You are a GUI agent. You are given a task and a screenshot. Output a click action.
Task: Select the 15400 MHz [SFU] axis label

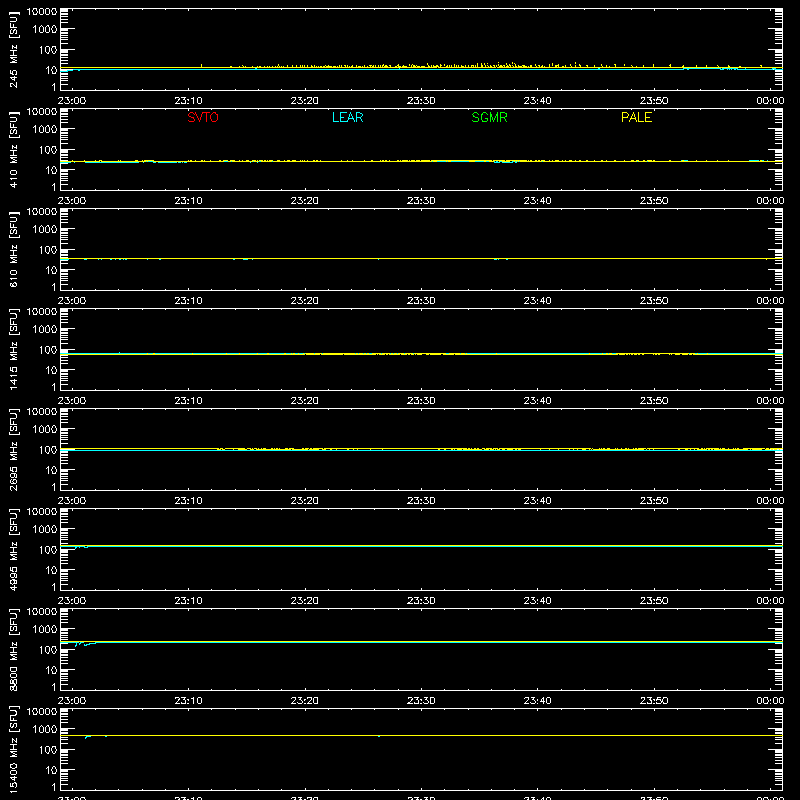click(x=13, y=749)
